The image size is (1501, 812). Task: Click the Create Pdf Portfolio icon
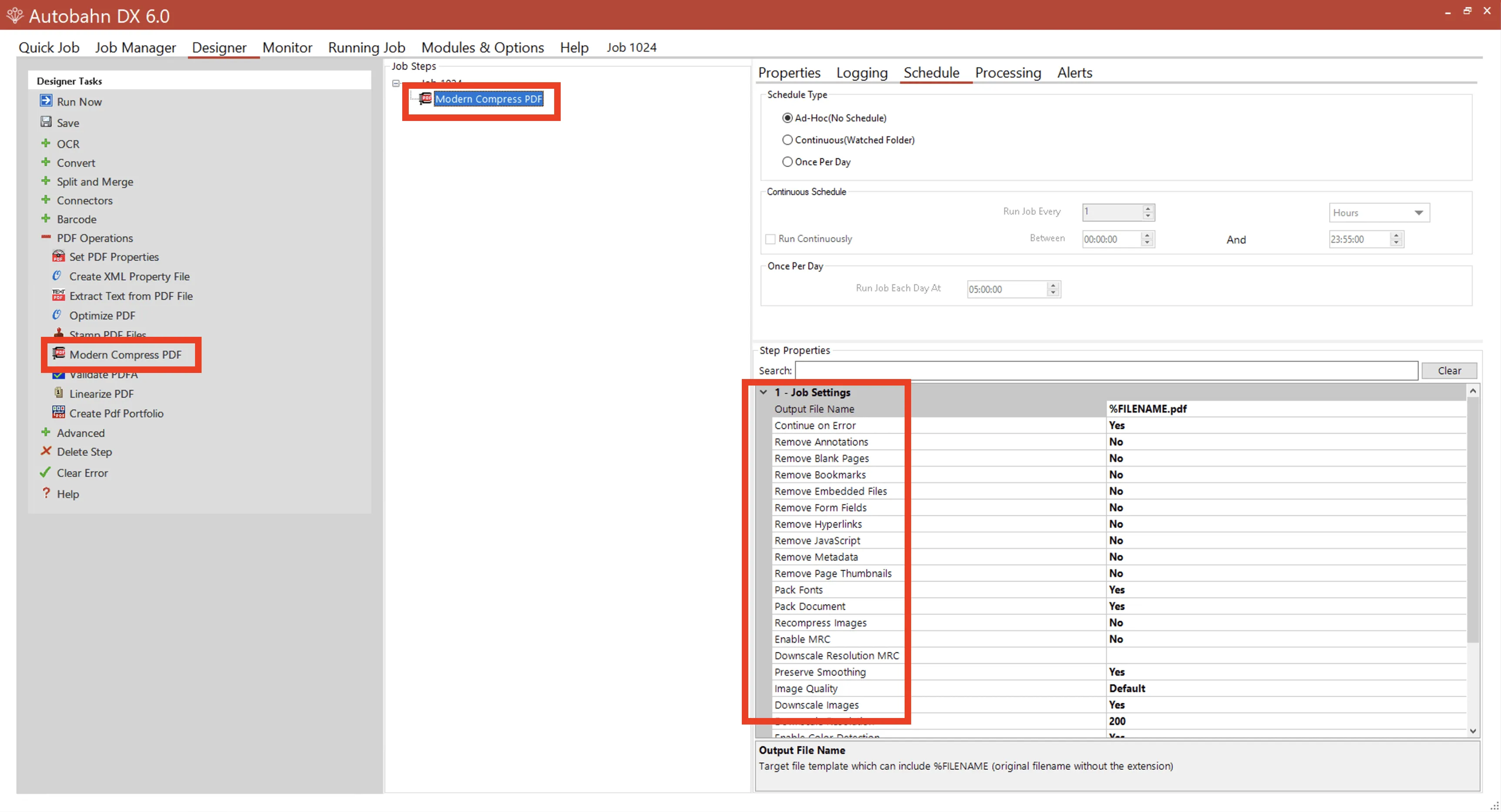(x=58, y=413)
